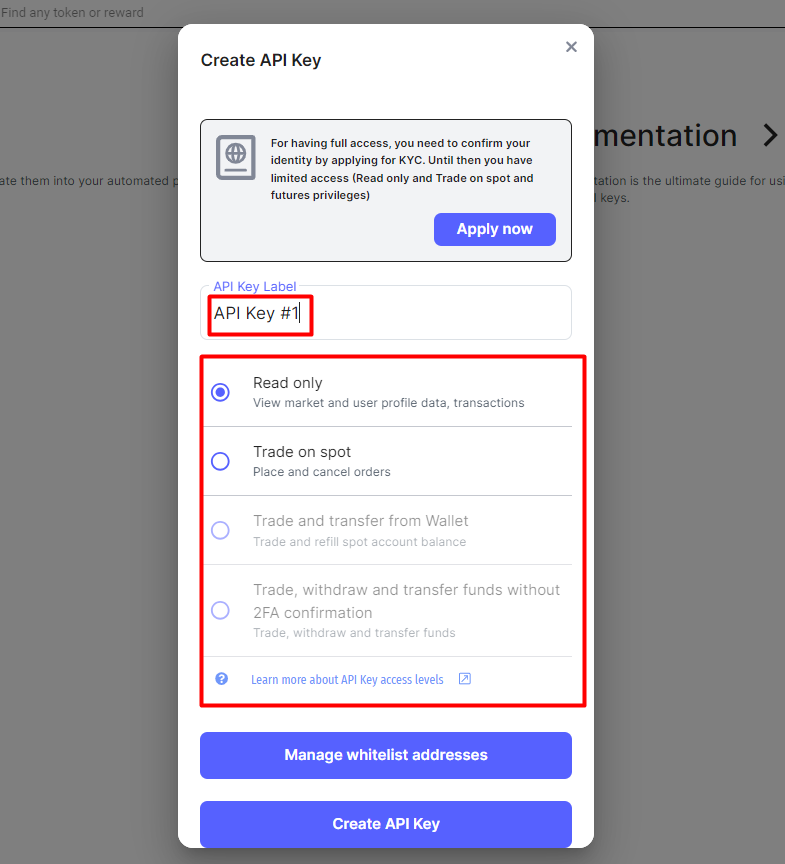Click the question mark help icon
Image resolution: width=785 pixels, height=864 pixels.
221,679
